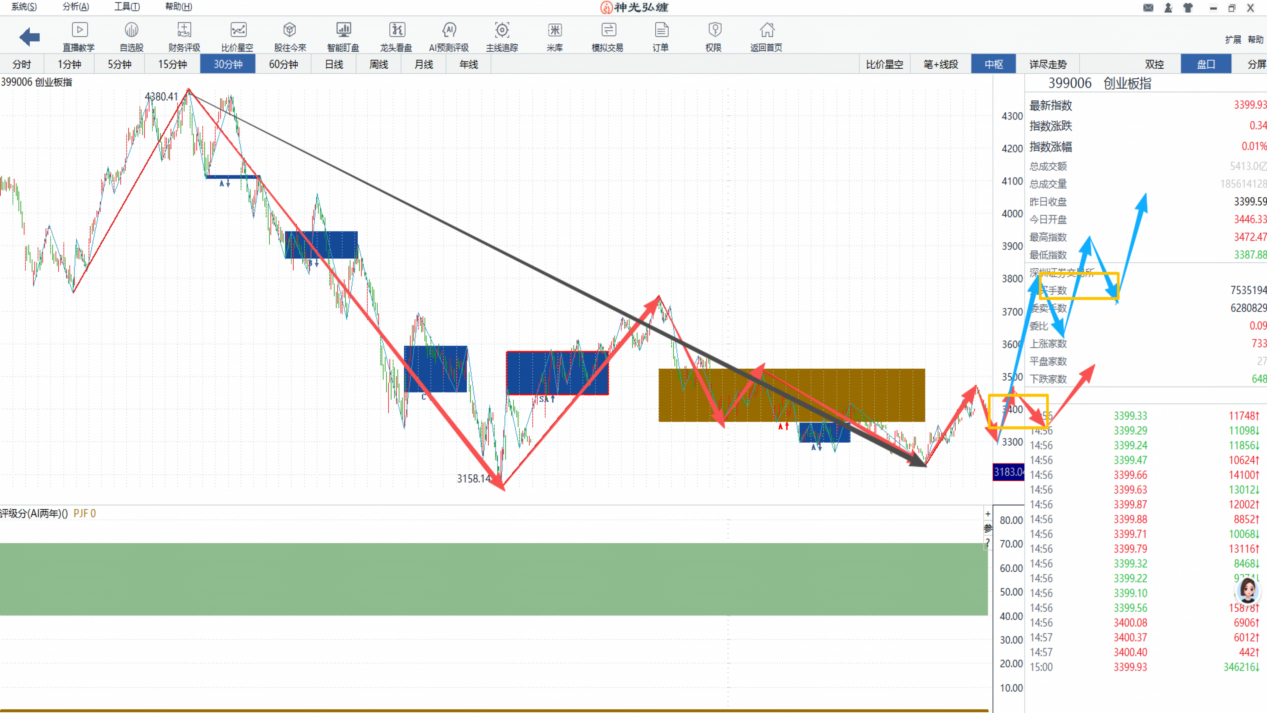Open 主线追踪 tracking icon

502,37
